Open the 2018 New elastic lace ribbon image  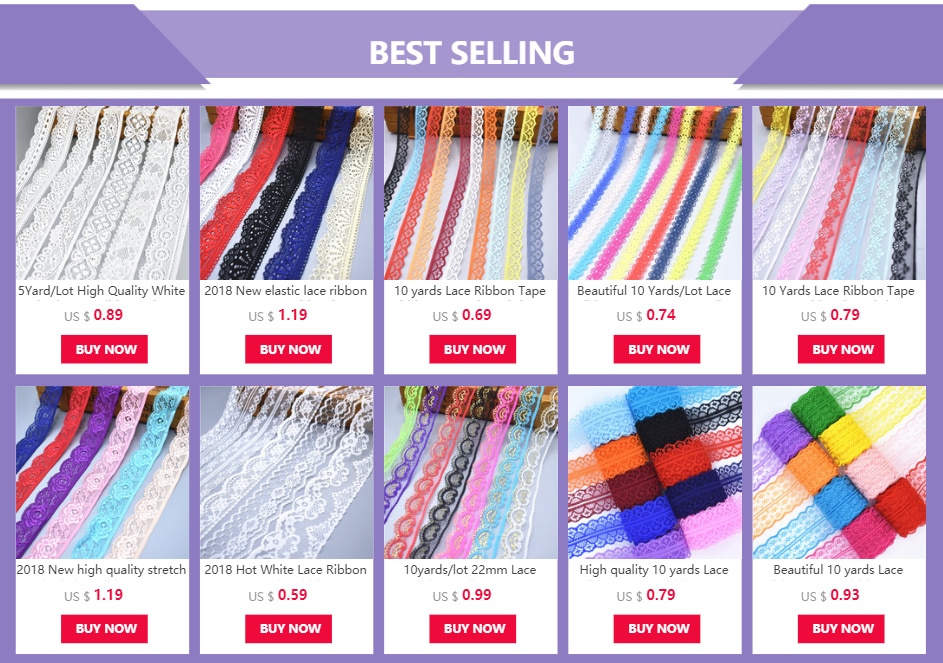(286, 193)
